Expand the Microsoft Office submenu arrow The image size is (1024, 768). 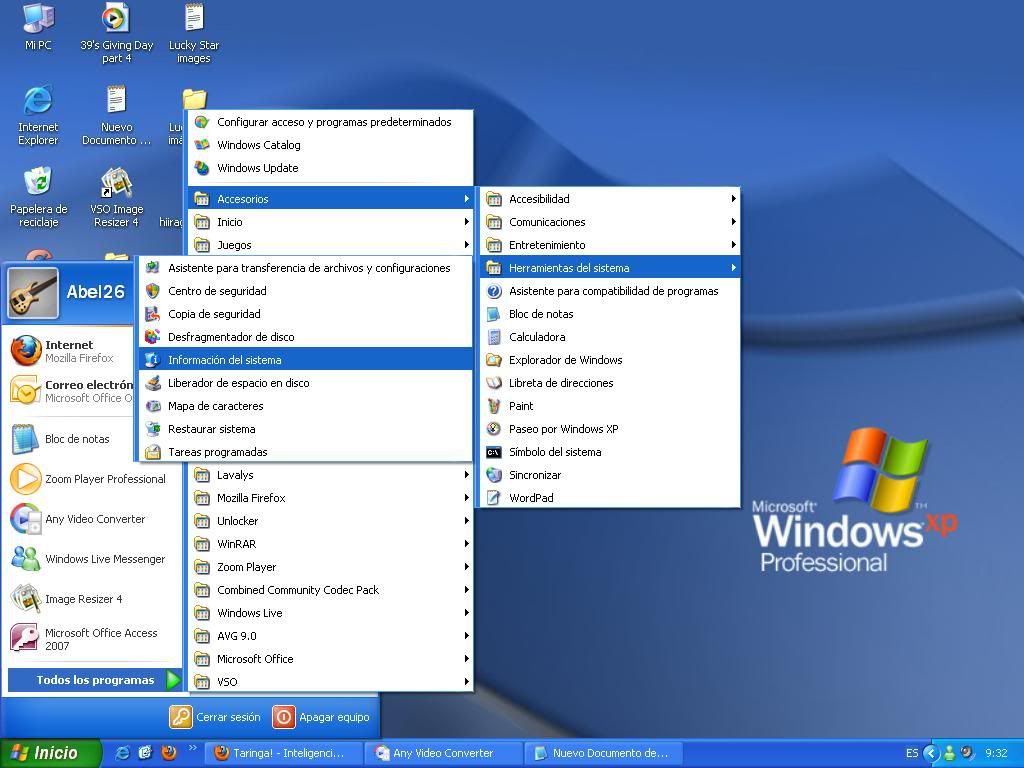pyautogui.click(x=466, y=659)
